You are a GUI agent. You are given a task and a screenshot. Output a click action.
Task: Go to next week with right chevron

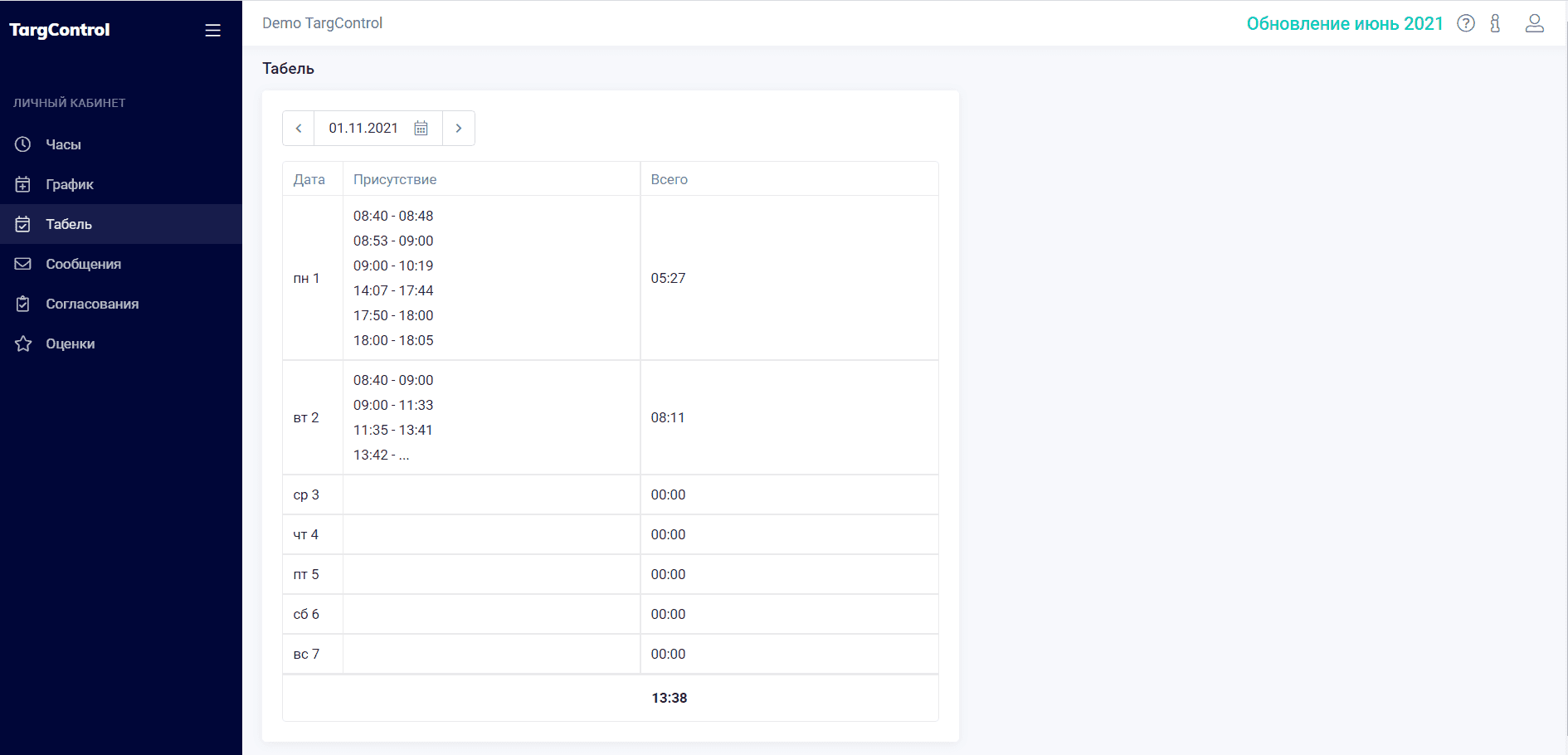[459, 129]
